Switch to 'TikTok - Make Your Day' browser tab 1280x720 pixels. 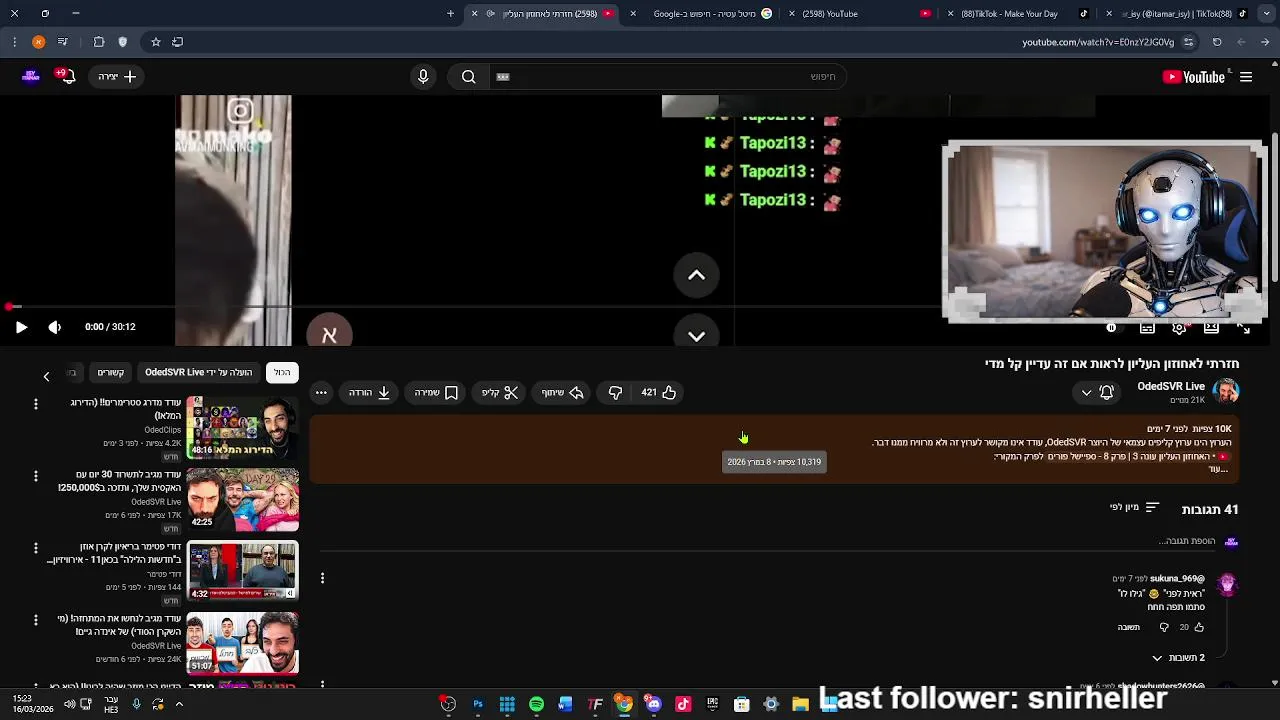coord(1016,14)
